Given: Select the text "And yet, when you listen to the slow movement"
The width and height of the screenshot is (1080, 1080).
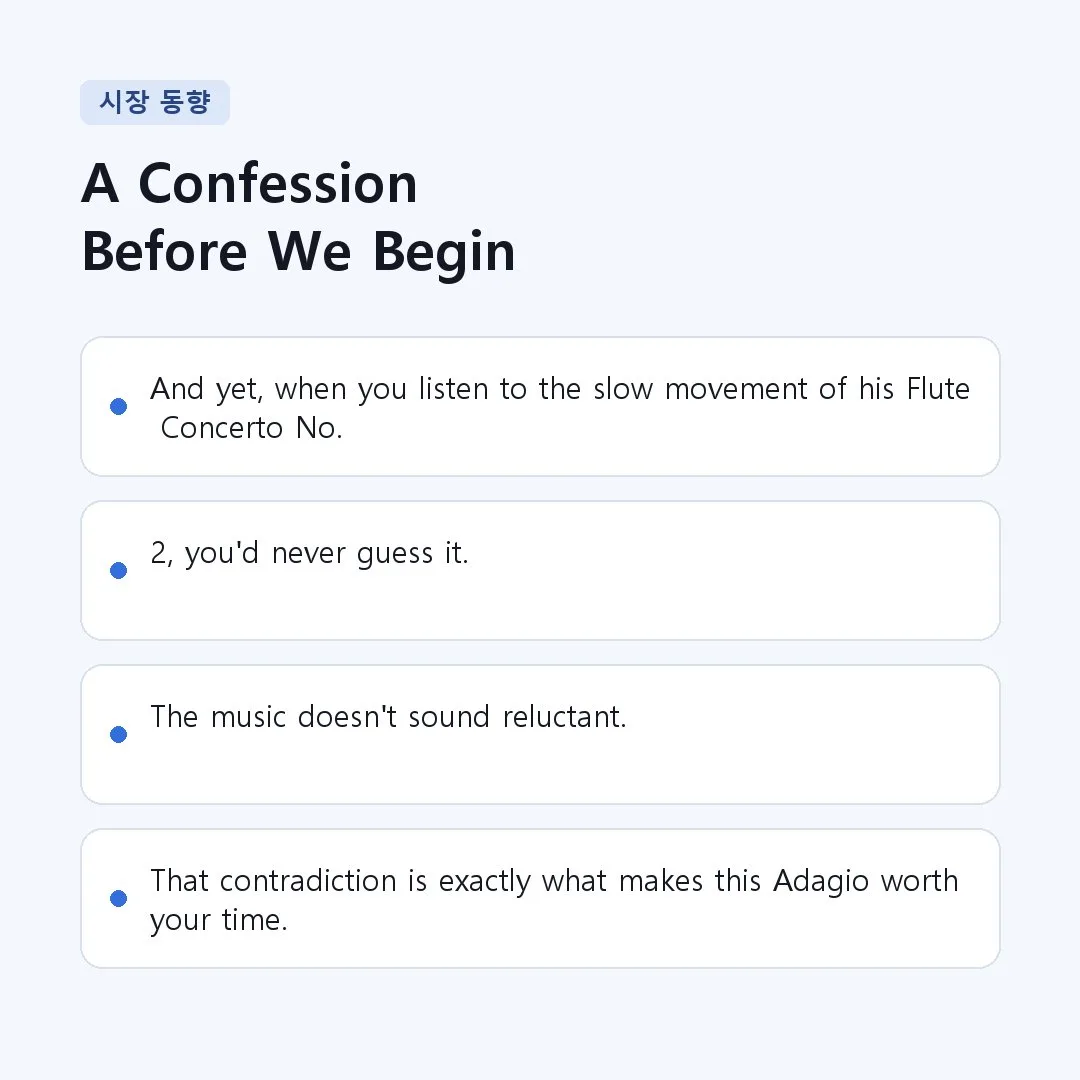Looking at the screenshot, I should [479, 389].
